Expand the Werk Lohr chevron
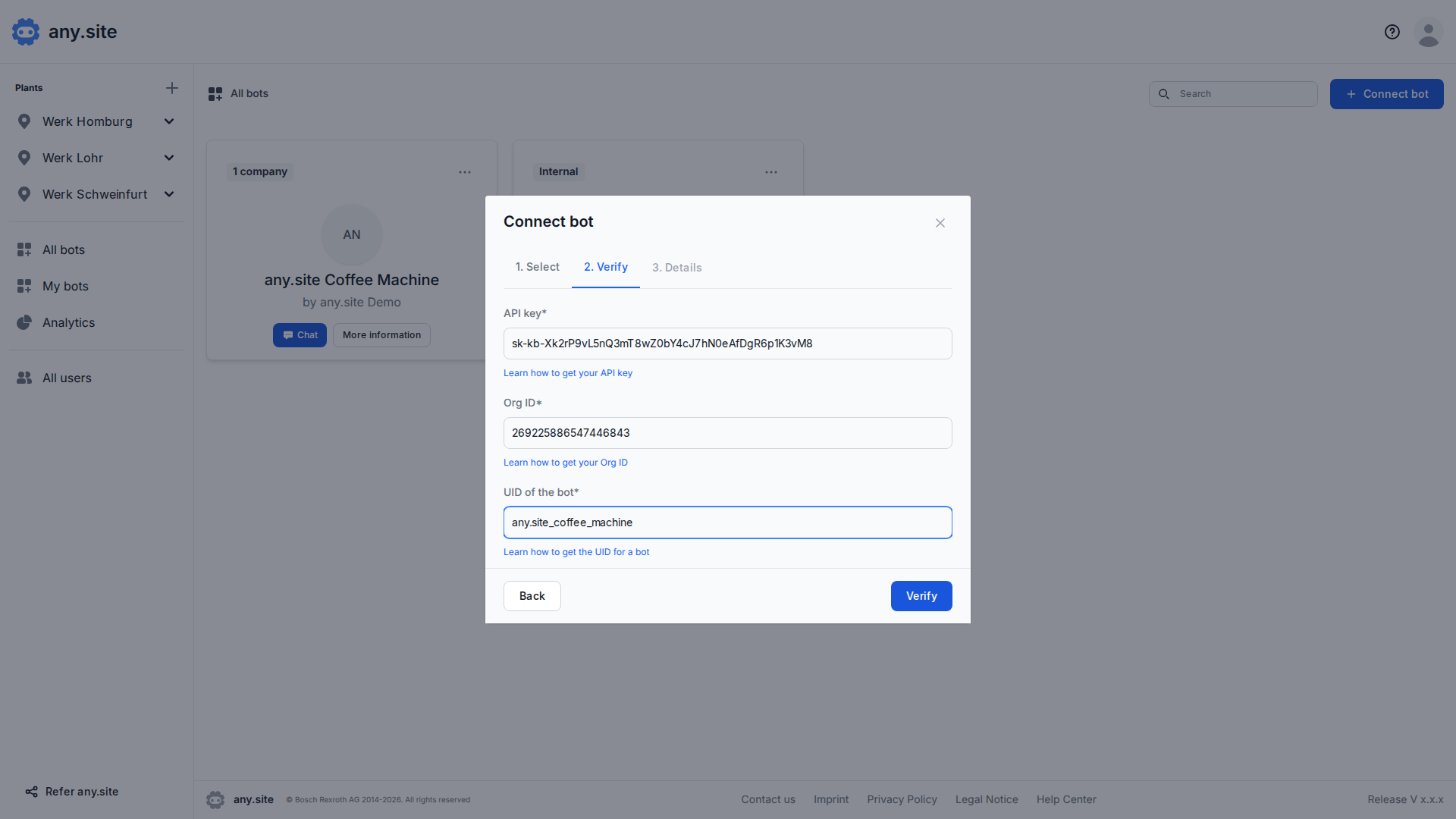The image size is (1456, 819). click(169, 158)
